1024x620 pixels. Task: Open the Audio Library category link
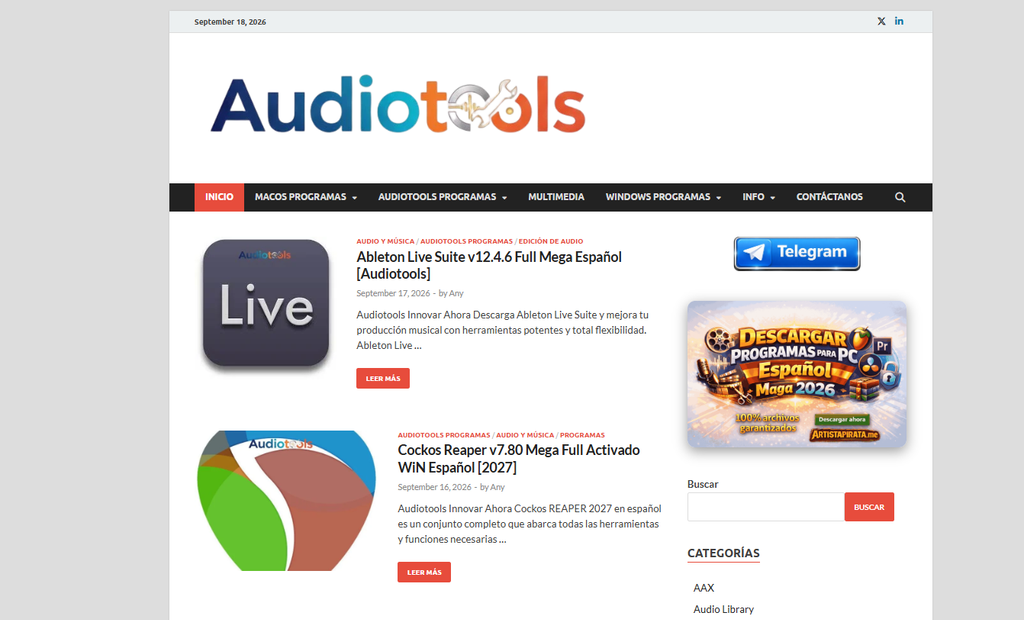coord(724,609)
